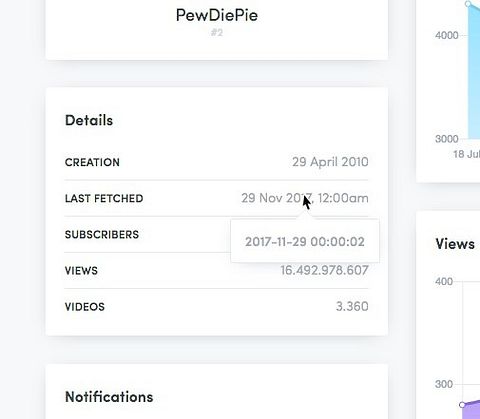
Task: Select the SUBSCRIBERS row label
Action: pos(102,235)
